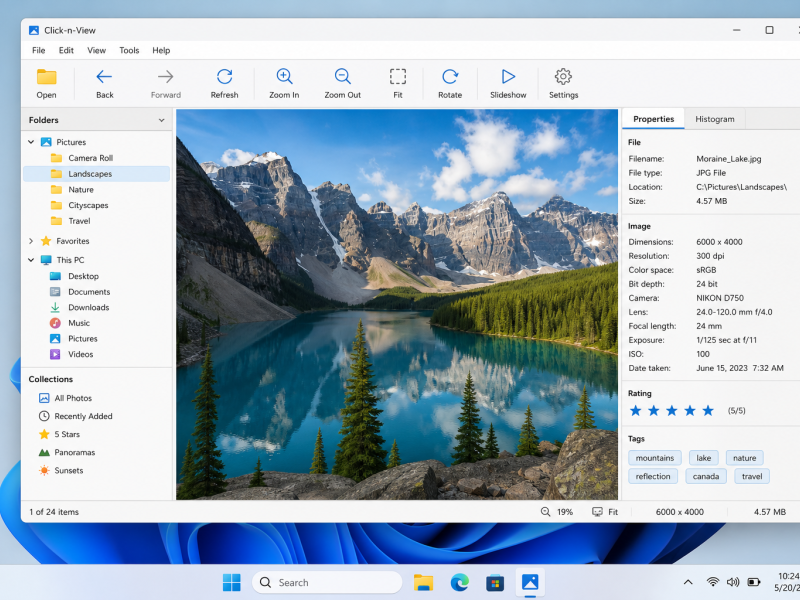
Task: Open the View menu
Action: (x=96, y=50)
